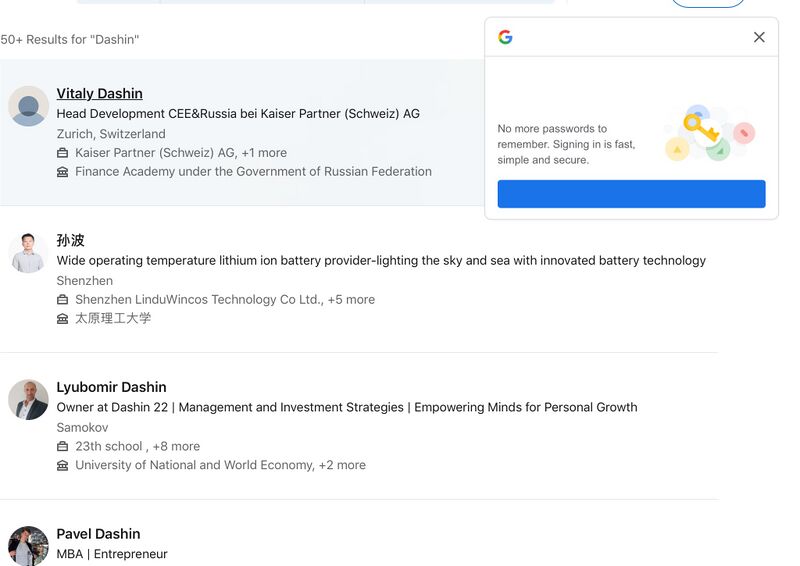Click briefcase icon beside 23th school

pos(63,447)
